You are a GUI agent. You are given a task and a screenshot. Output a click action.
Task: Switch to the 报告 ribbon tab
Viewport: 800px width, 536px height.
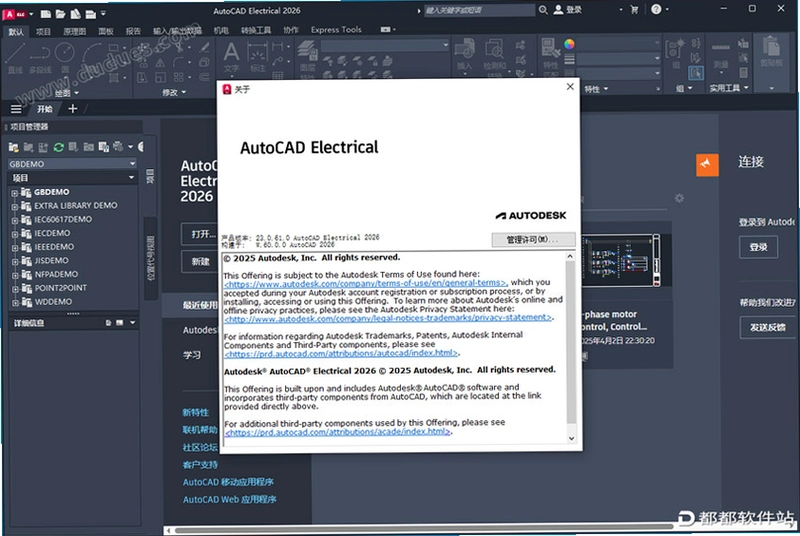133,31
